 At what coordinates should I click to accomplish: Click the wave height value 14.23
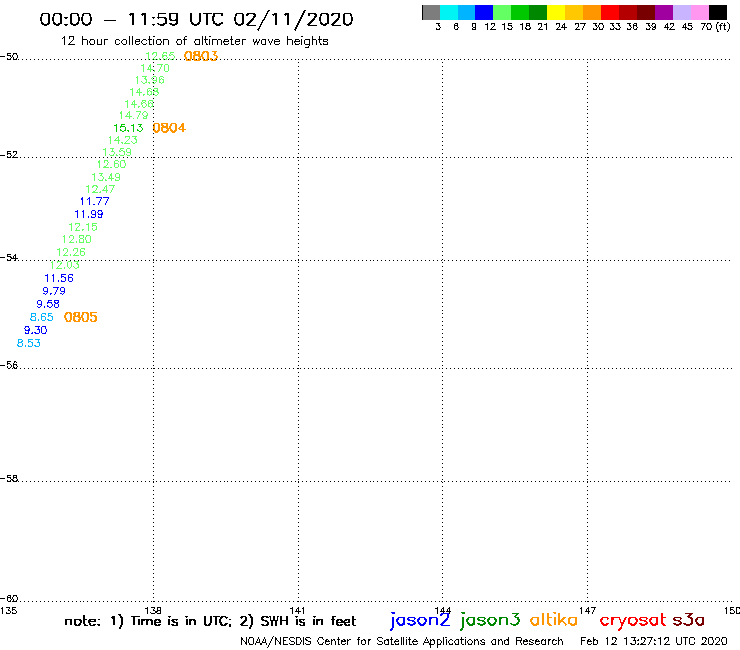pyautogui.click(x=123, y=140)
